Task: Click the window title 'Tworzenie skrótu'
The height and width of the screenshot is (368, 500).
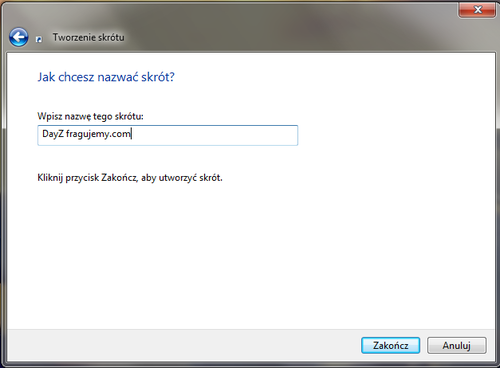Action: pos(88,37)
